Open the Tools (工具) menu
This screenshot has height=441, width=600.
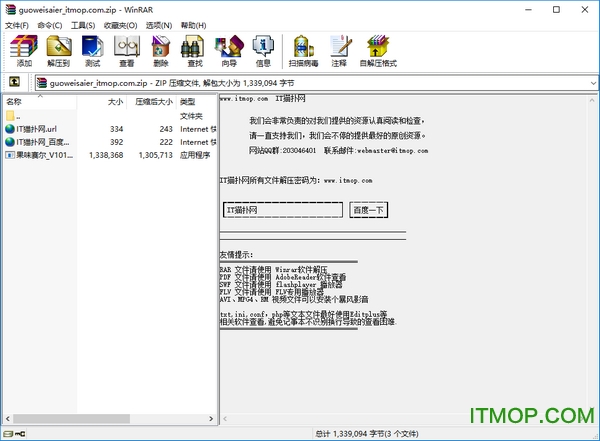[83, 25]
